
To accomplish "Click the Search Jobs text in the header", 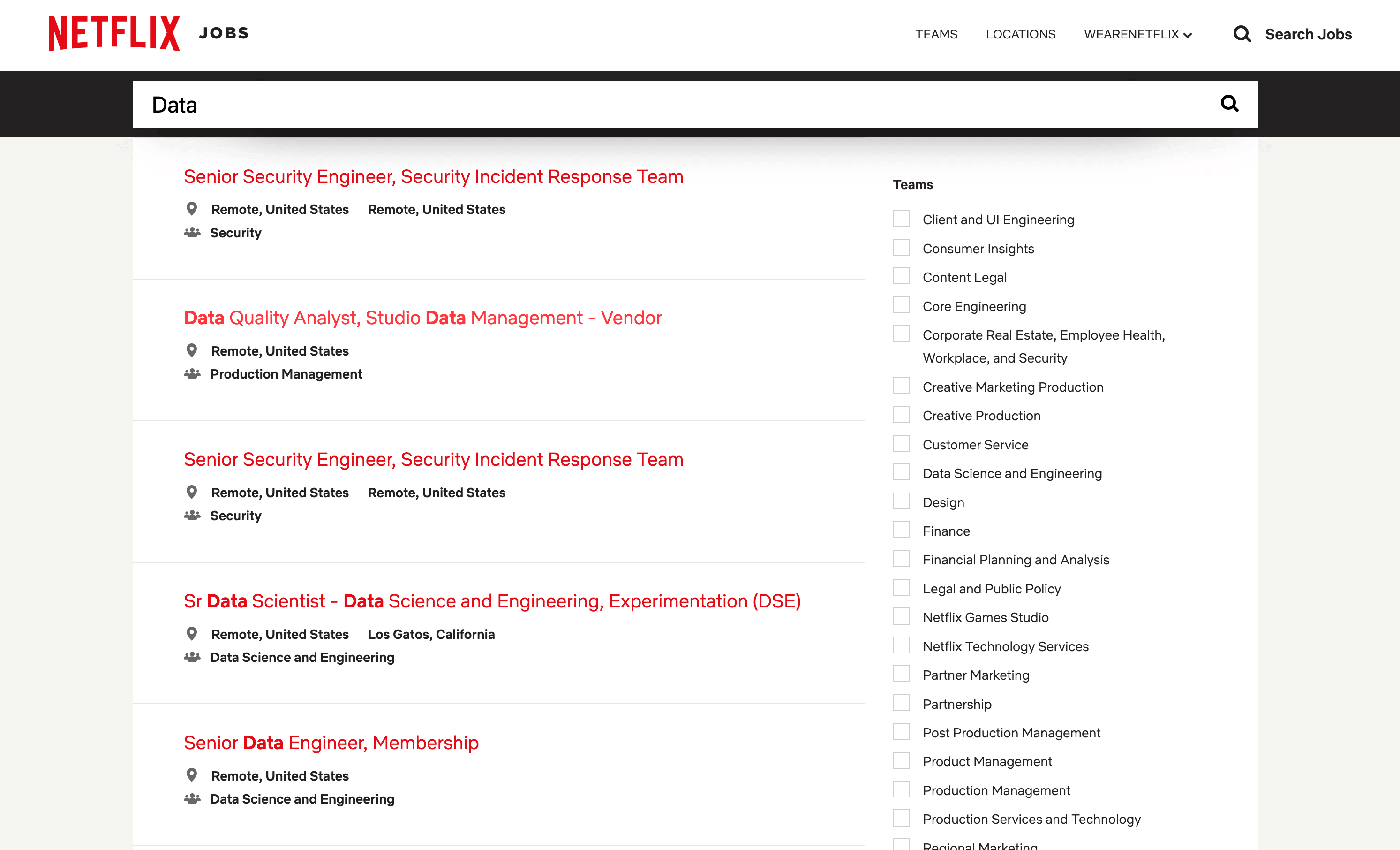I will pos(1308,35).
